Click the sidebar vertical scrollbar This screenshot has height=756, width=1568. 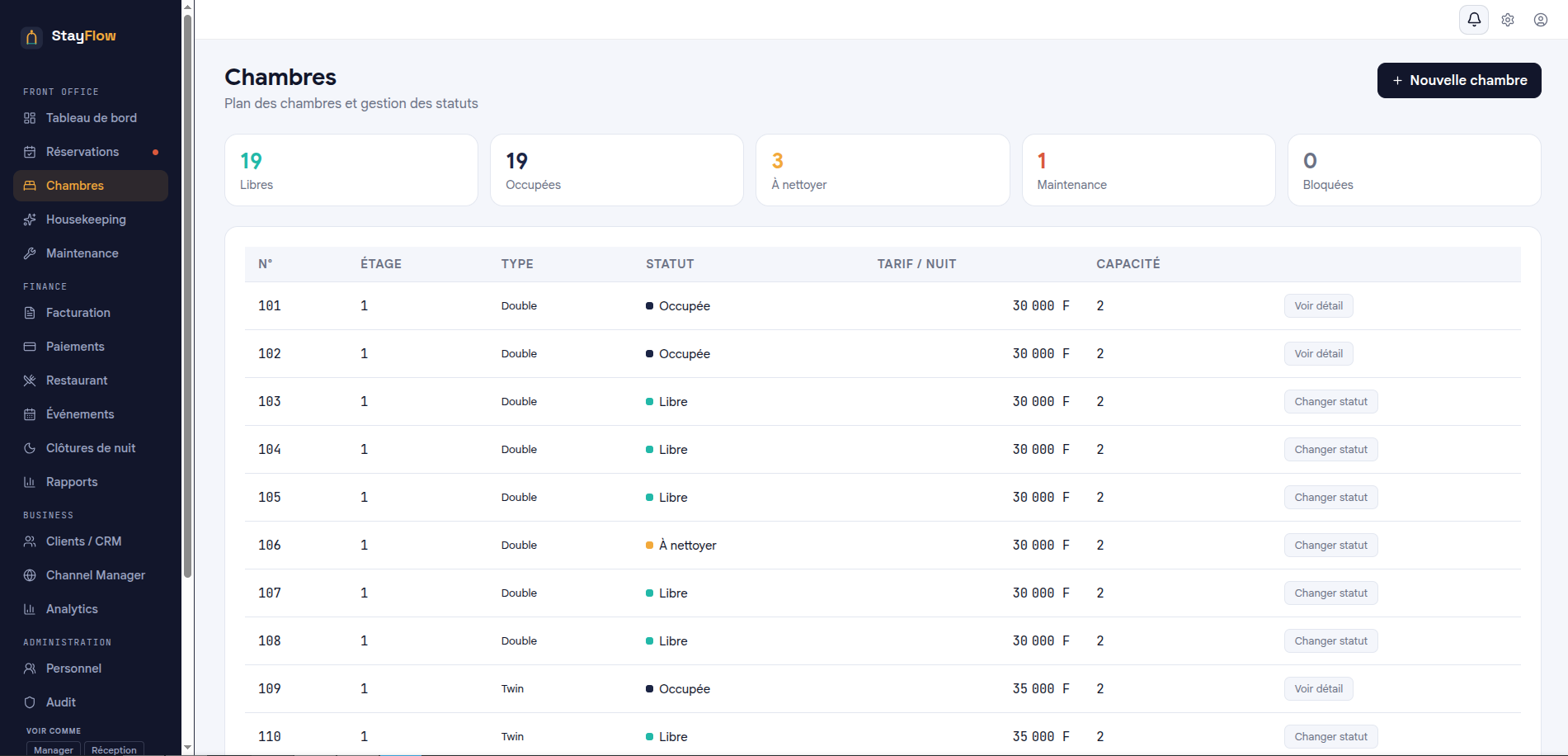point(187,297)
